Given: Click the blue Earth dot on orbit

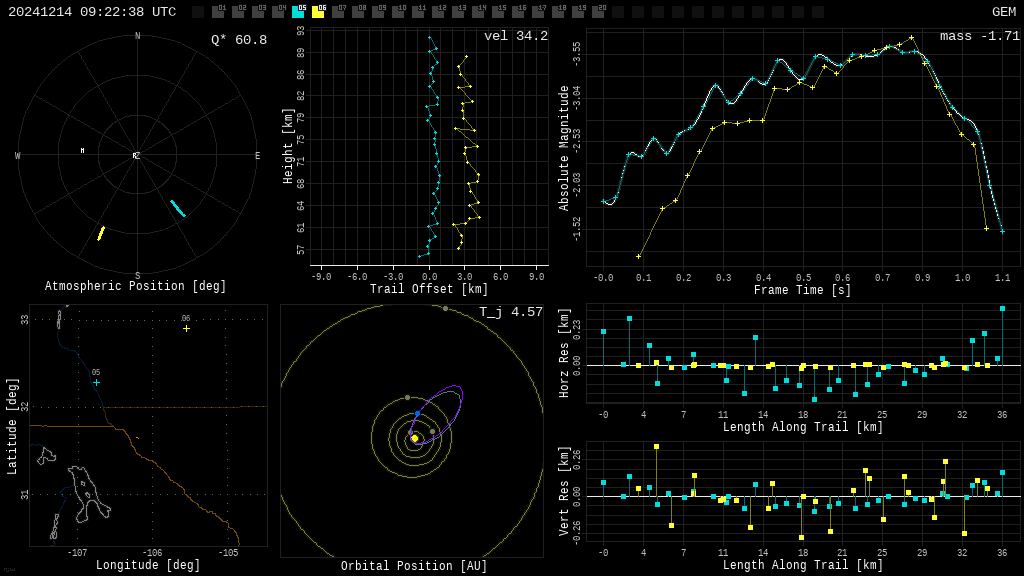Looking at the screenshot, I should (x=418, y=413).
